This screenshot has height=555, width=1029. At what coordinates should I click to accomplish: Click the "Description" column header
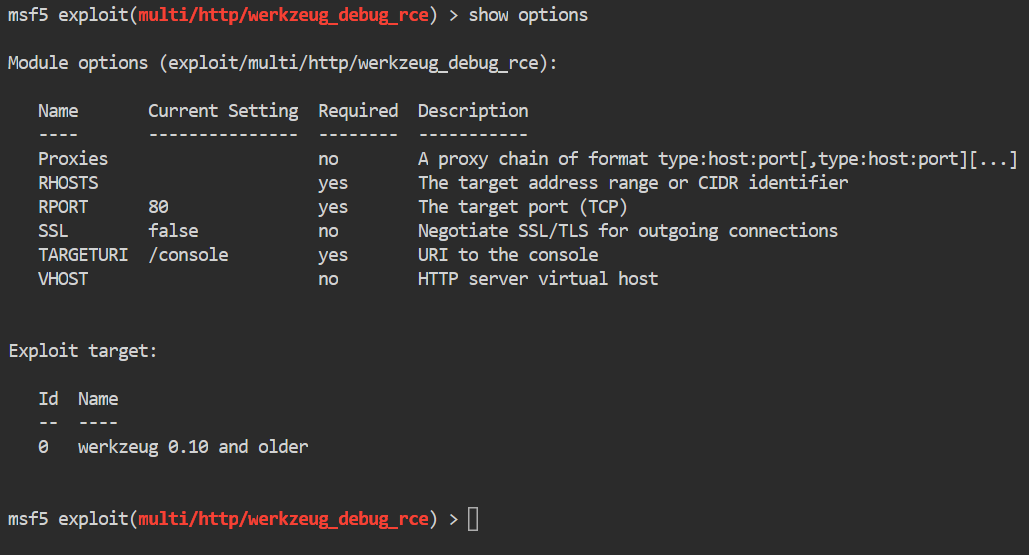click(472, 111)
